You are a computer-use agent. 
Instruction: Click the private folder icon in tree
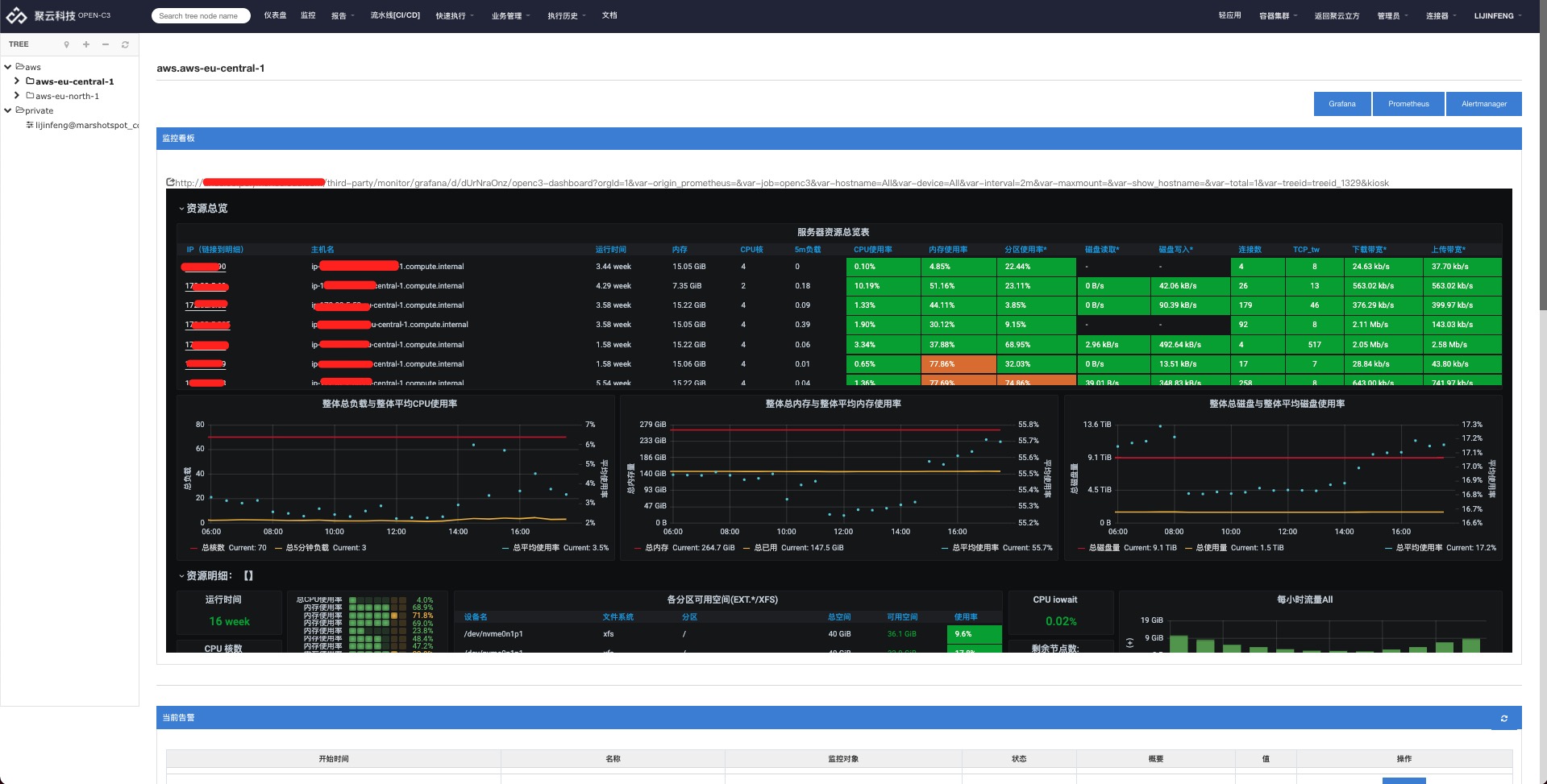19,110
